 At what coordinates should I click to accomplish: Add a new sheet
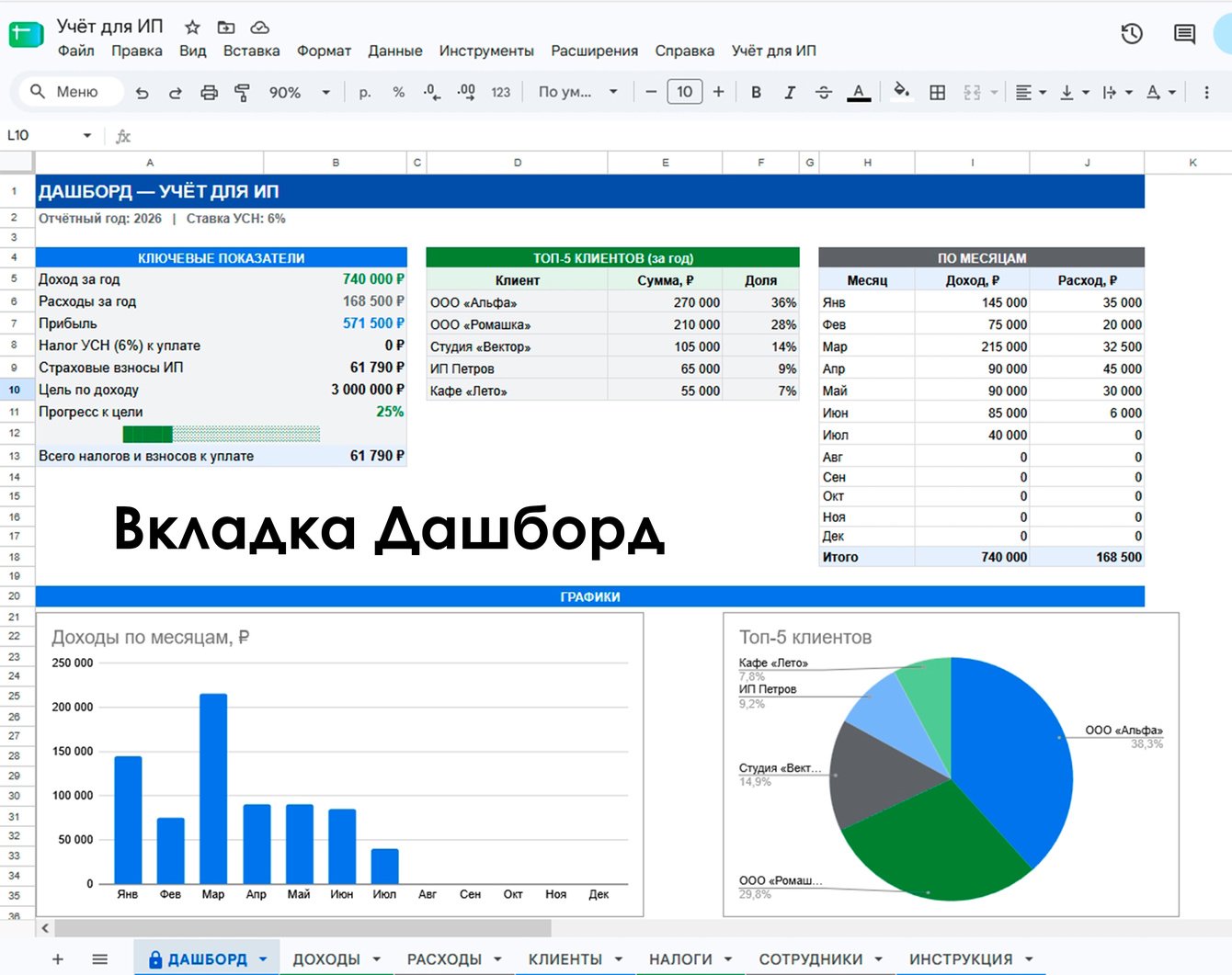pyautogui.click(x=57, y=959)
